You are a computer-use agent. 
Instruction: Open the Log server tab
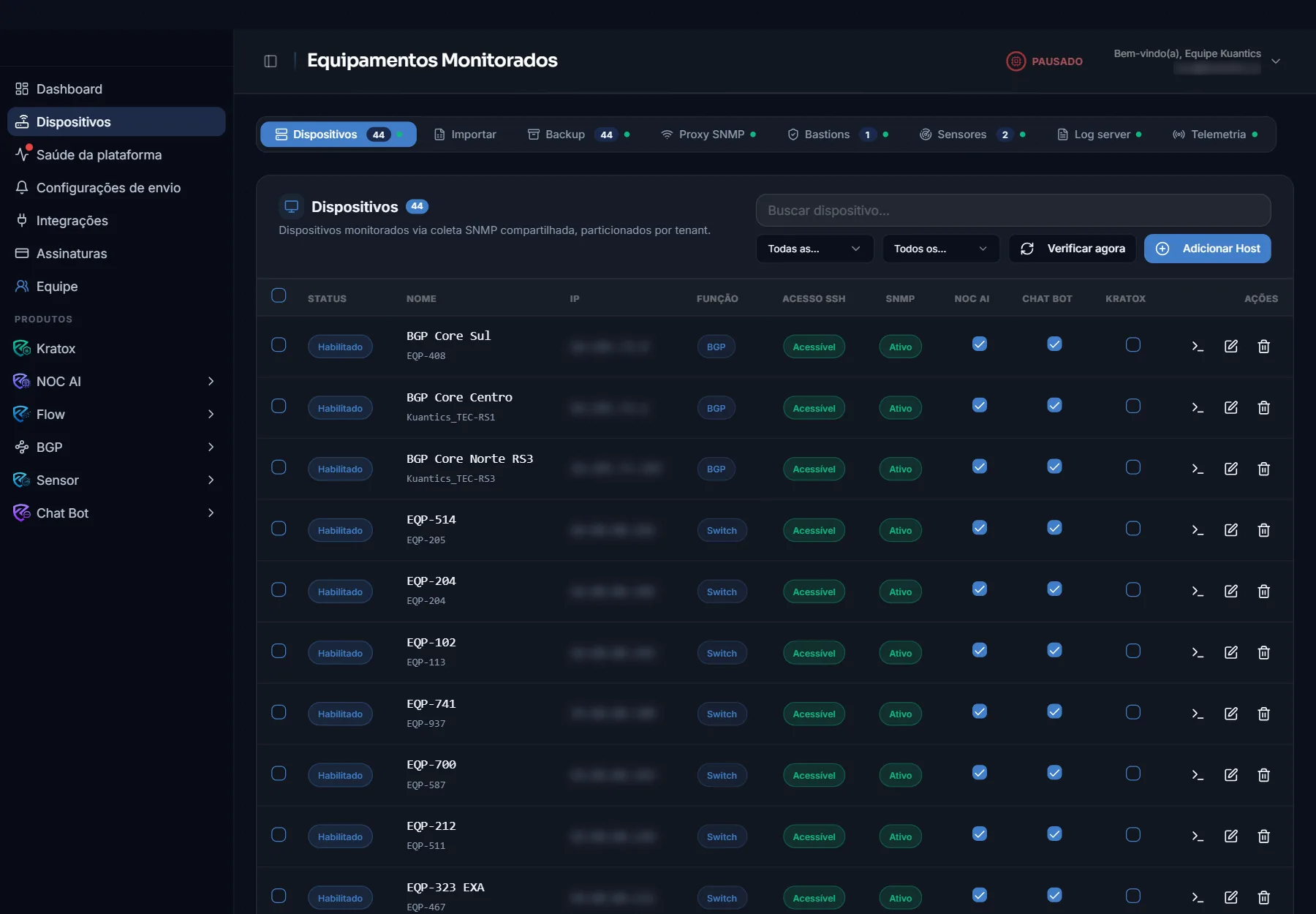coord(1100,135)
